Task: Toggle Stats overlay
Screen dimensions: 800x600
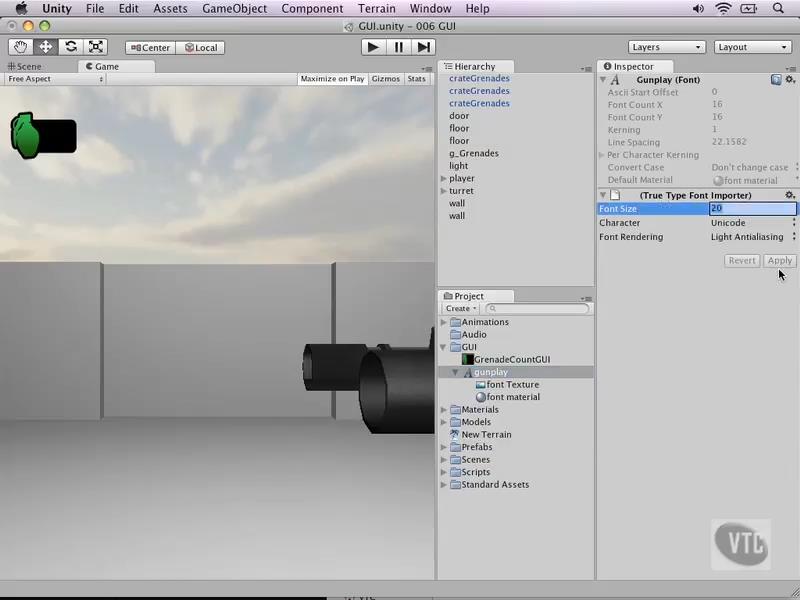Action: 416,79
